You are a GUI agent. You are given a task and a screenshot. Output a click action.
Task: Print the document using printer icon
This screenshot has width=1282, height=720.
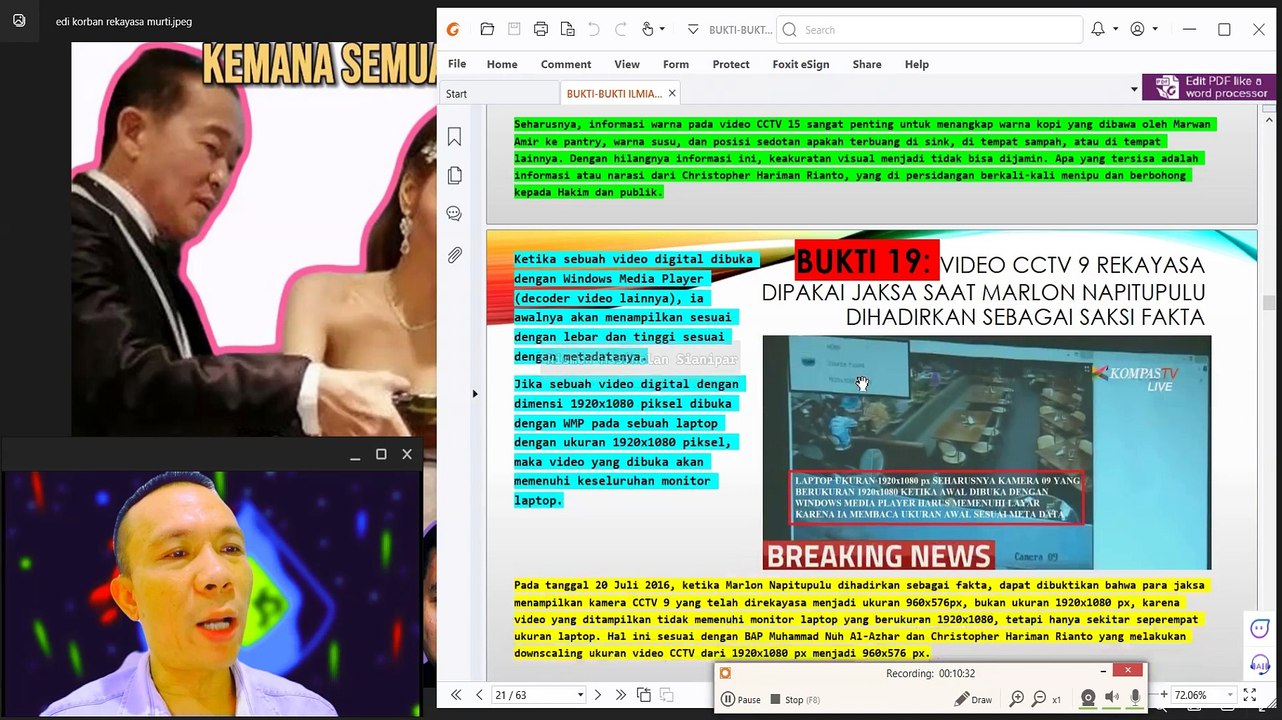tap(541, 29)
